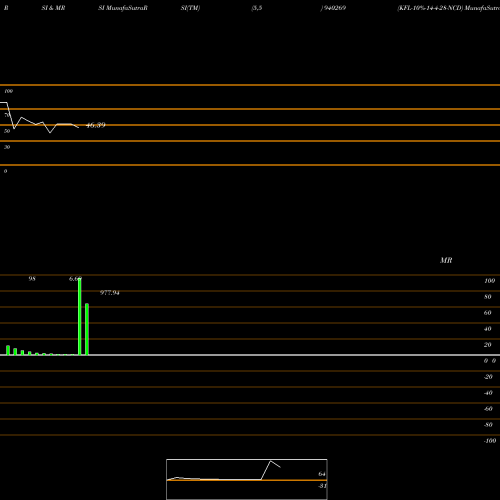Click the '40' label on the MR right axis
Viewport: 500px width, 500px height.
click(488, 329)
